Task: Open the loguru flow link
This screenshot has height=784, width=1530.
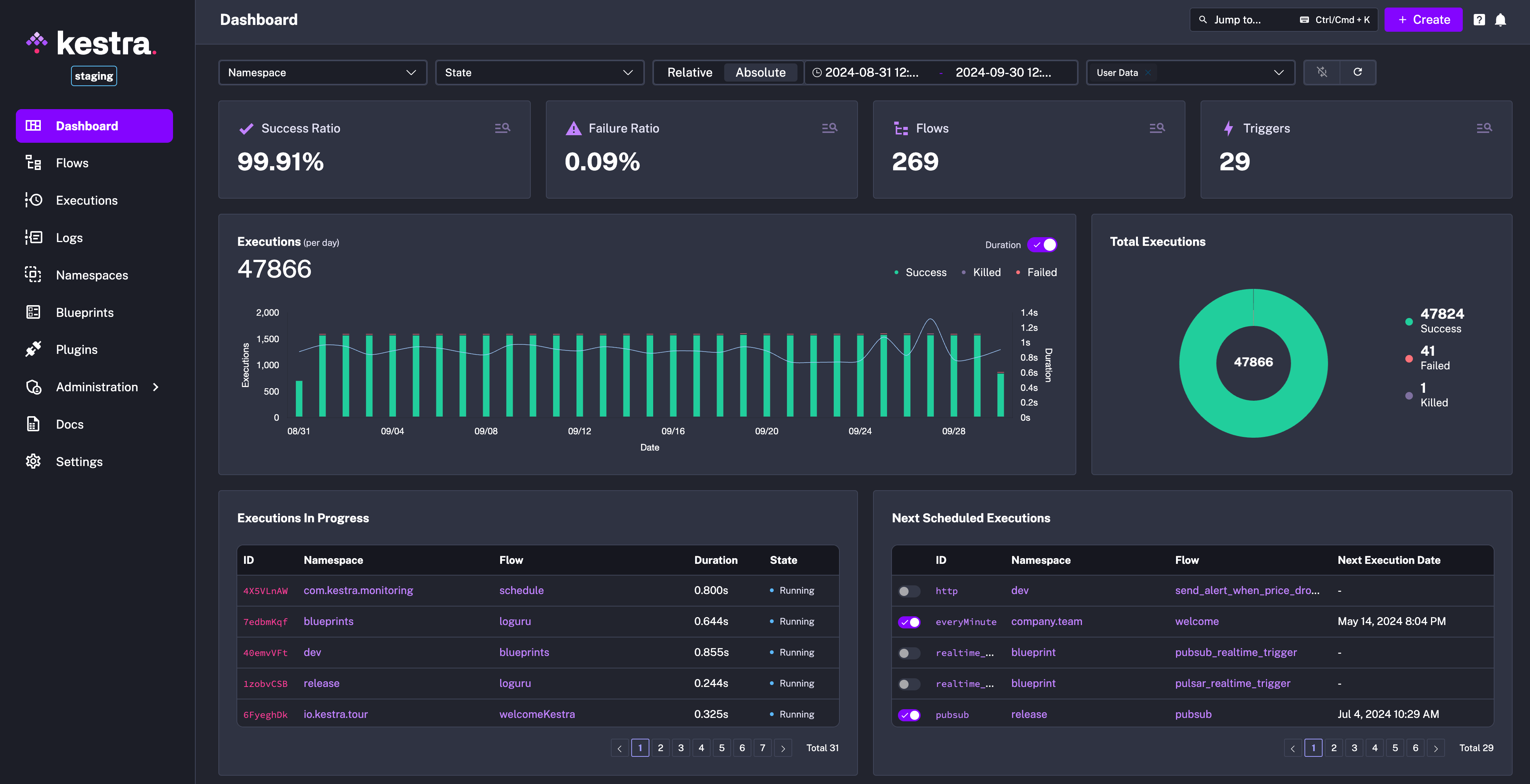Action: pyautogui.click(x=515, y=621)
